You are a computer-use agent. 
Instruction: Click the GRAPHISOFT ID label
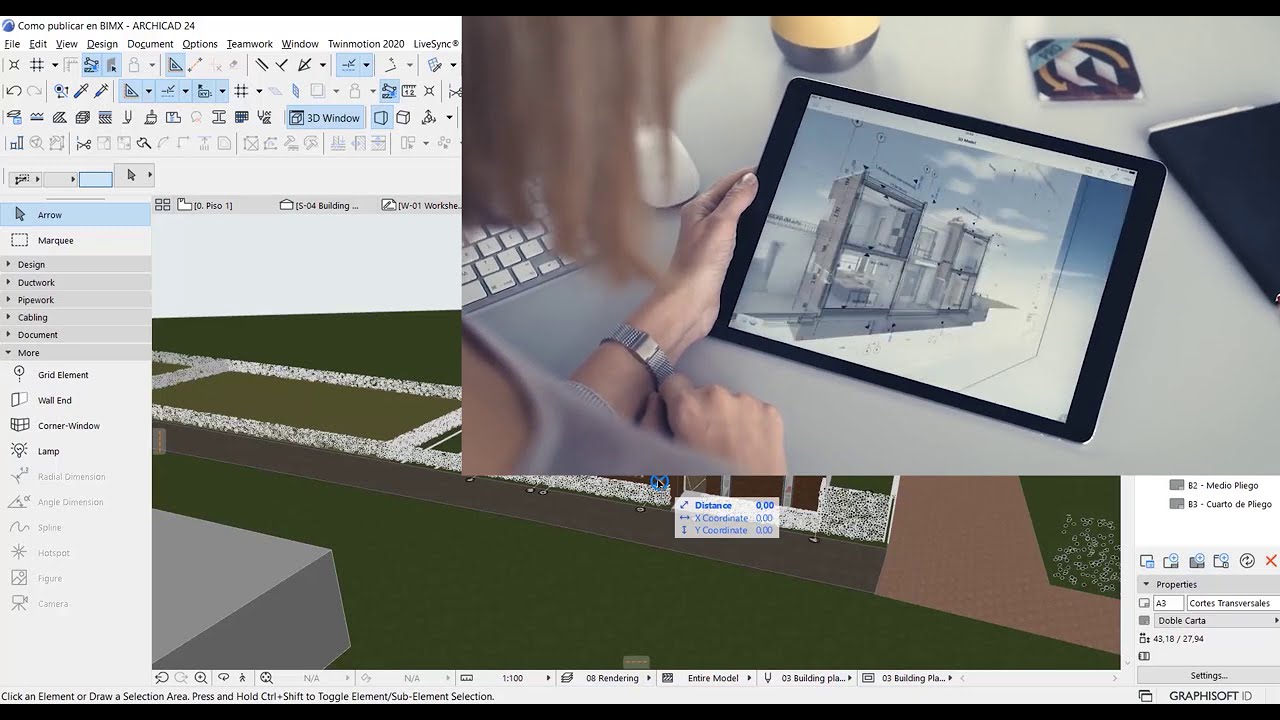click(1210, 696)
